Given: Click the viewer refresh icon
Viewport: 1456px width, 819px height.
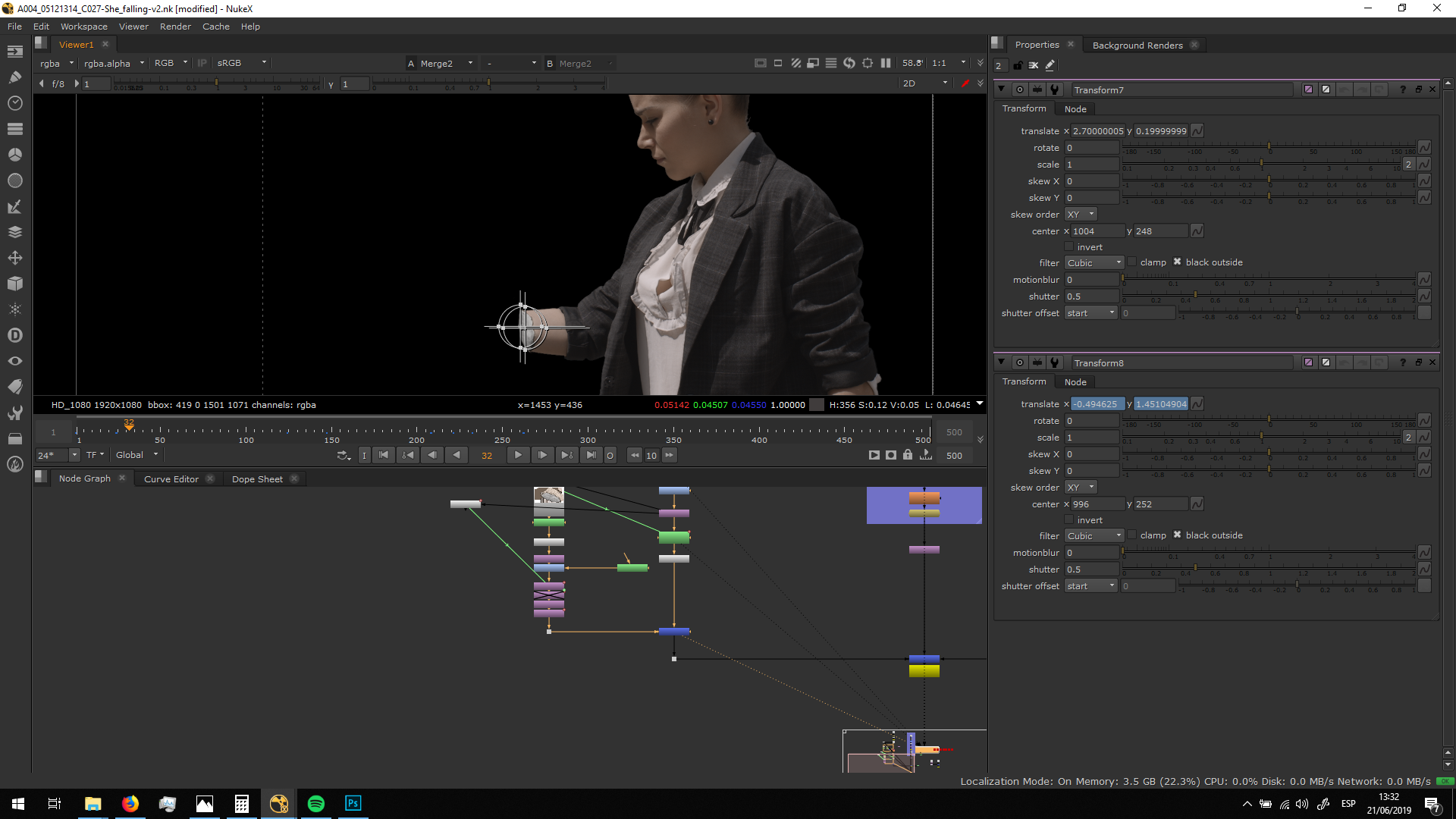Looking at the screenshot, I should (x=849, y=63).
